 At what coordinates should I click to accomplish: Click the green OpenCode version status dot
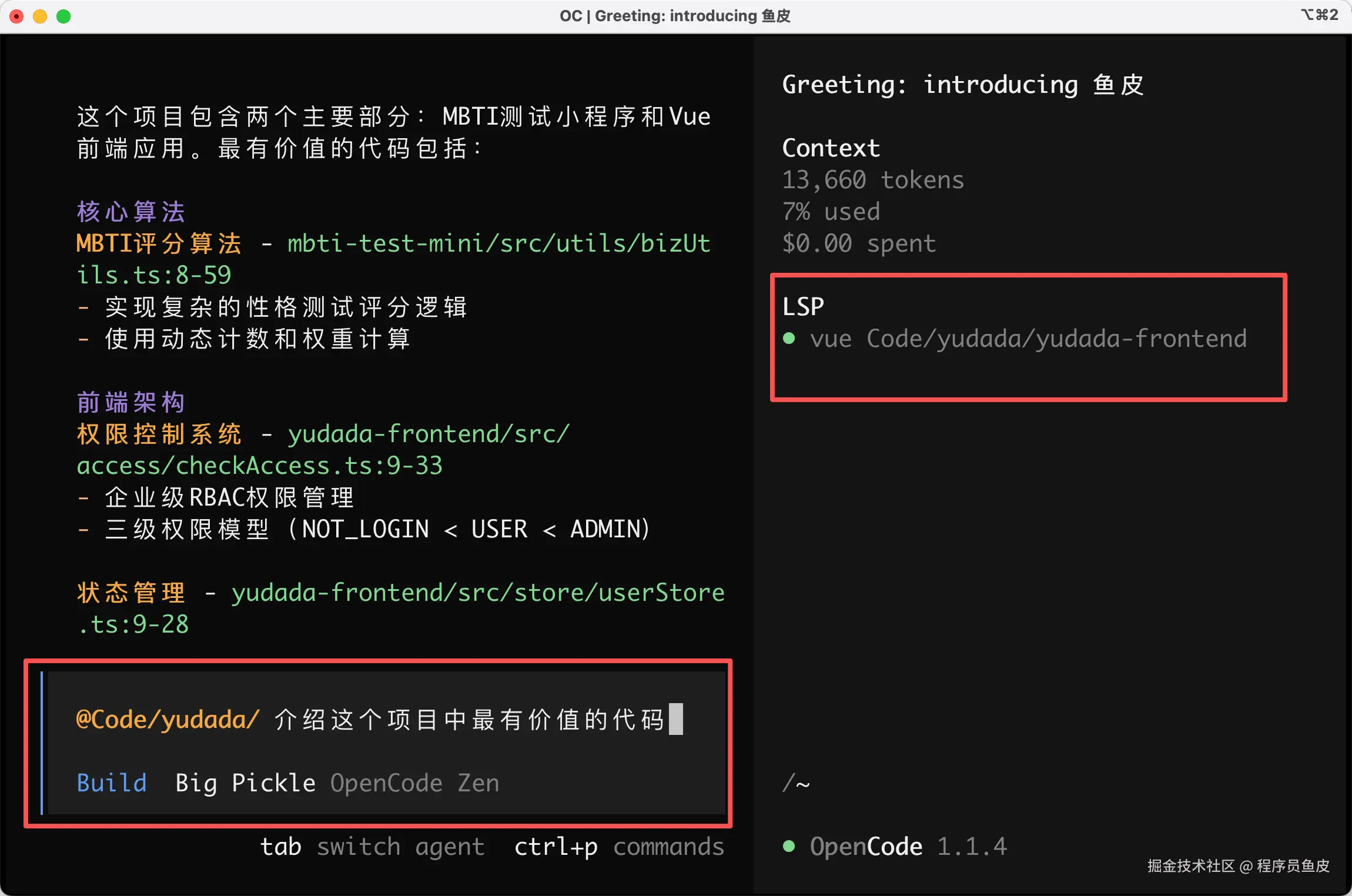(789, 847)
